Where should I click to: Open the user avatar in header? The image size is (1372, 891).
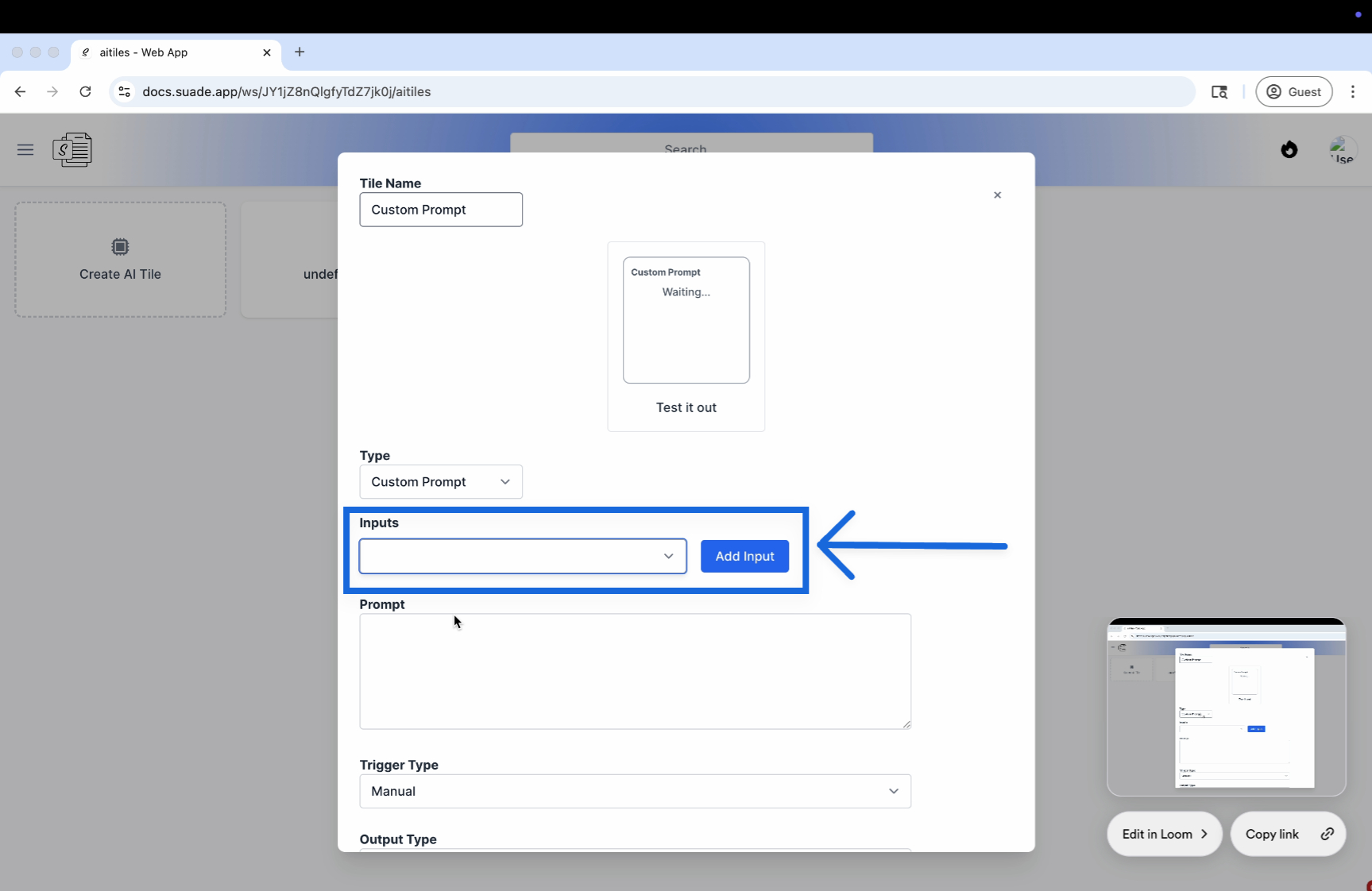(1343, 149)
